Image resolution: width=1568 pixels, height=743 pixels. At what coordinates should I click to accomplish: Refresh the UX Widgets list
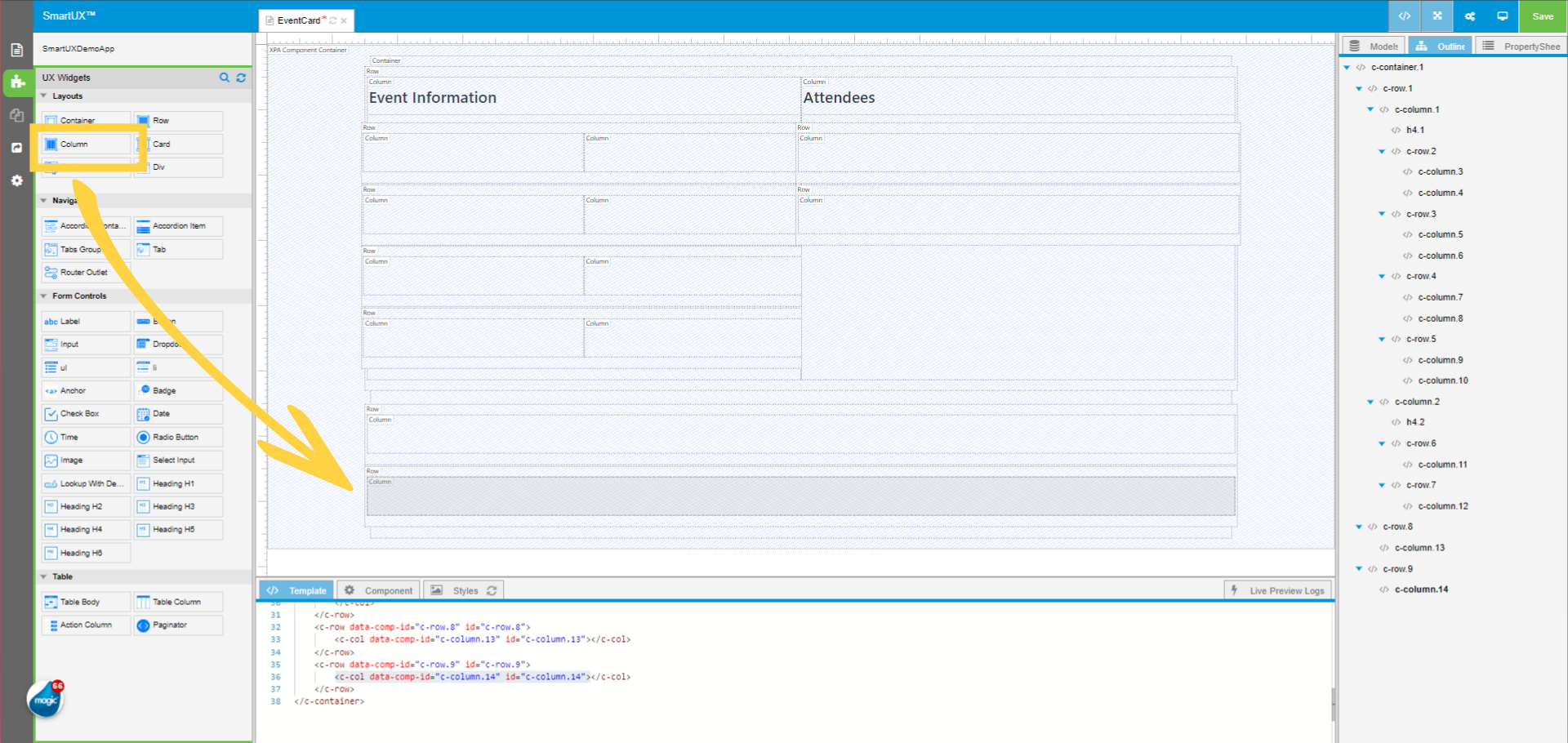tap(241, 78)
